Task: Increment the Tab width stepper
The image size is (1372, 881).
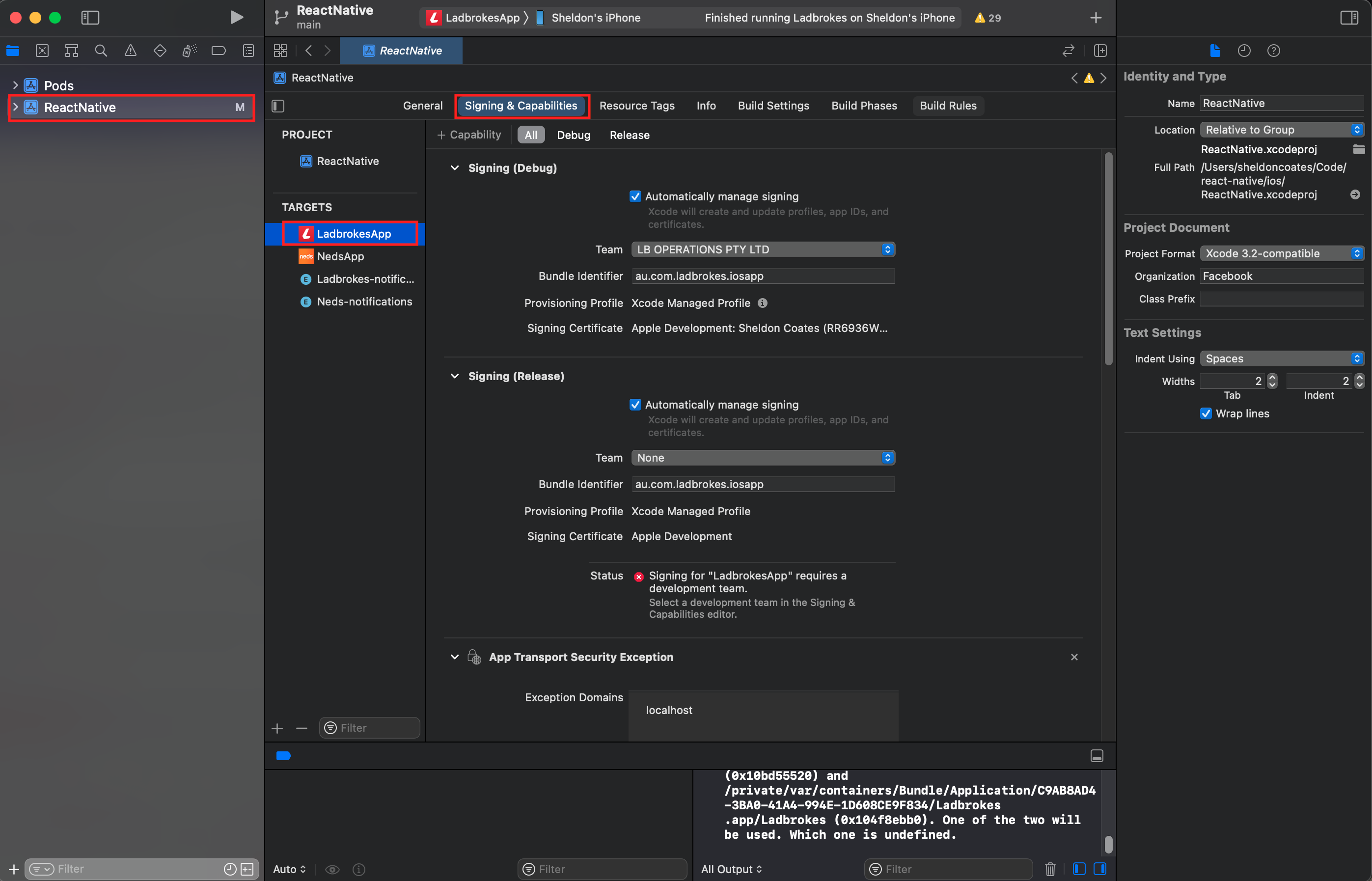Action: [1272, 378]
